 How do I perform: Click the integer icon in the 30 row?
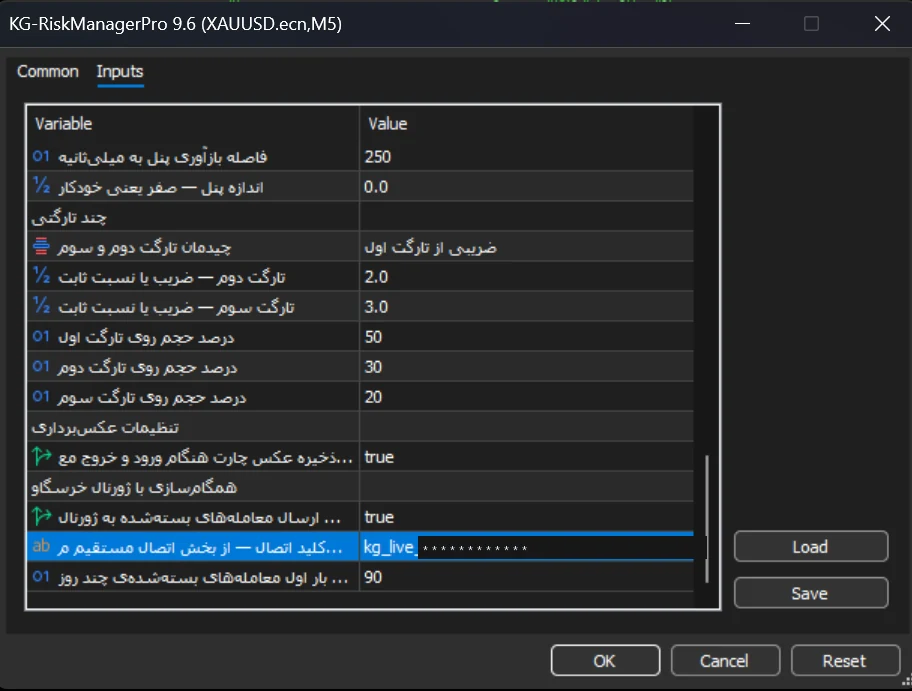(41, 366)
